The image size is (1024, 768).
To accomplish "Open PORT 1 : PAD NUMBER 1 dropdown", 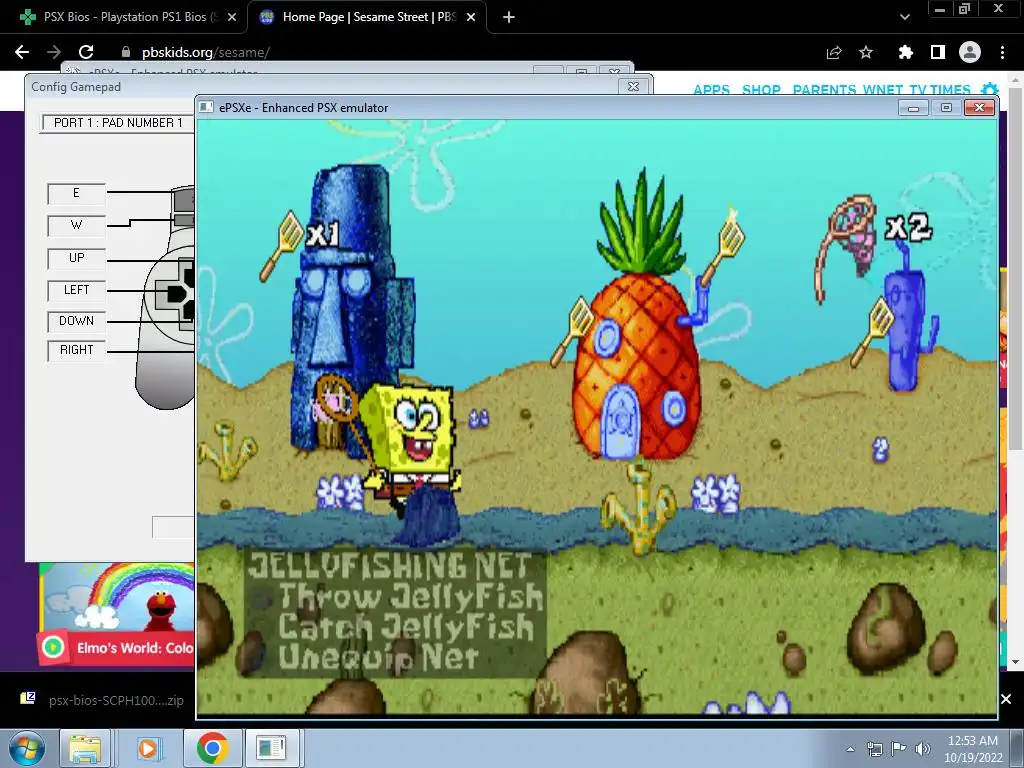I will click(x=118, y=123).
